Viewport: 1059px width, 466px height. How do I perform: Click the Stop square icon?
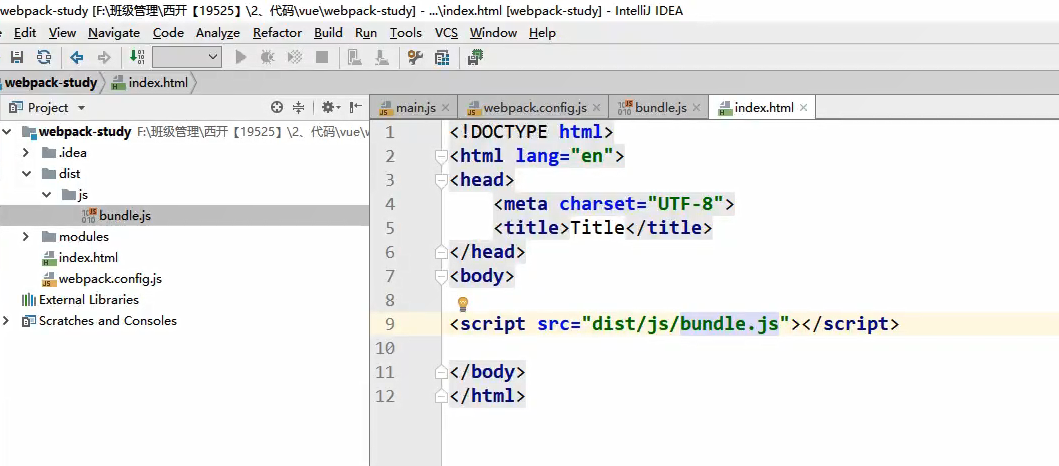point(322,57)
